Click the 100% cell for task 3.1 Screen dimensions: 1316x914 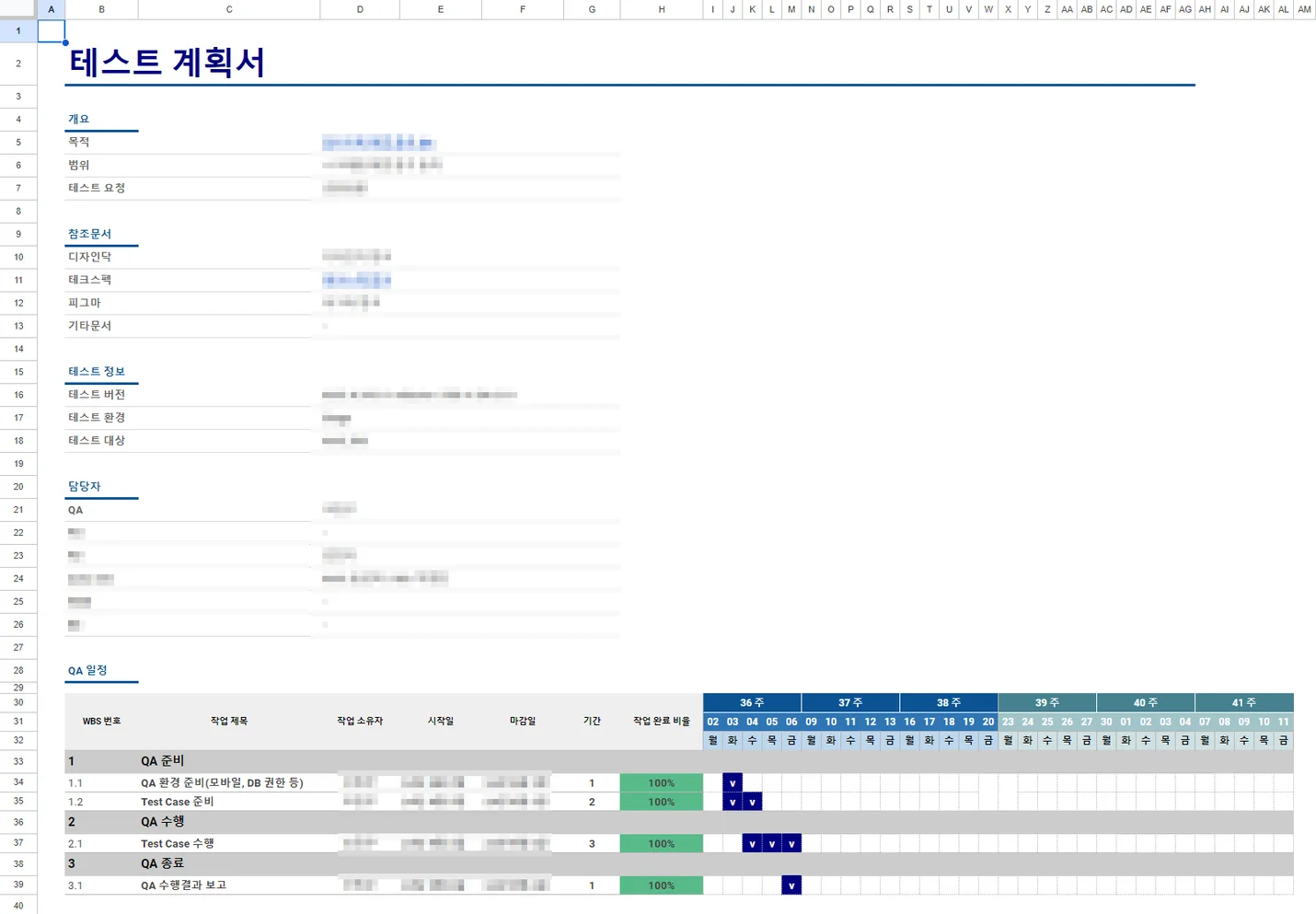click(662, 885)
